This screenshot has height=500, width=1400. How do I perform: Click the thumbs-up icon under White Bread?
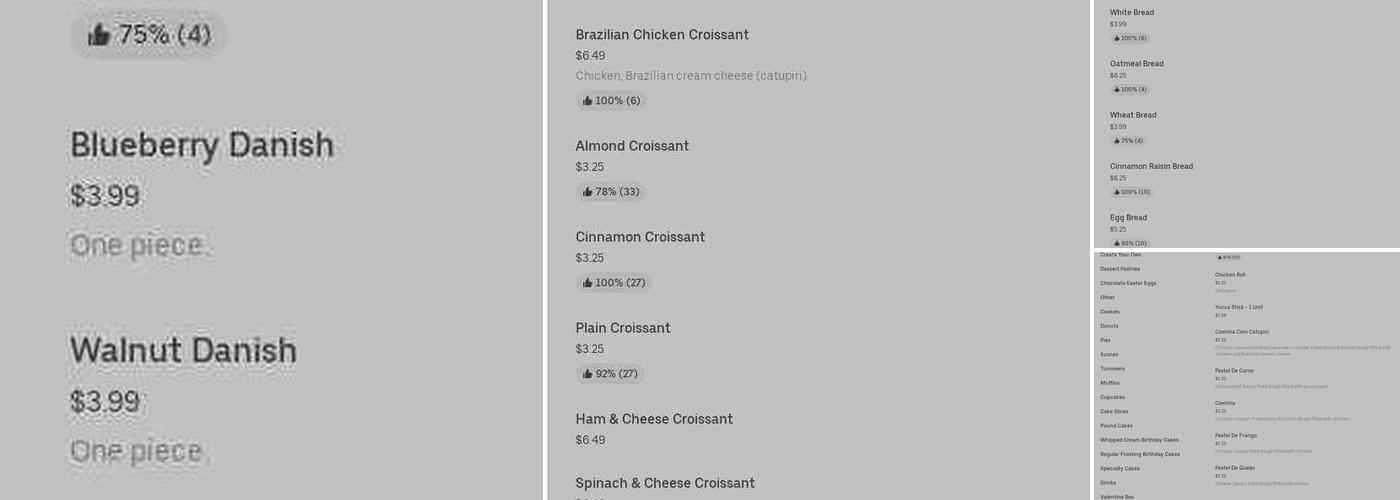coord(1117,39)
